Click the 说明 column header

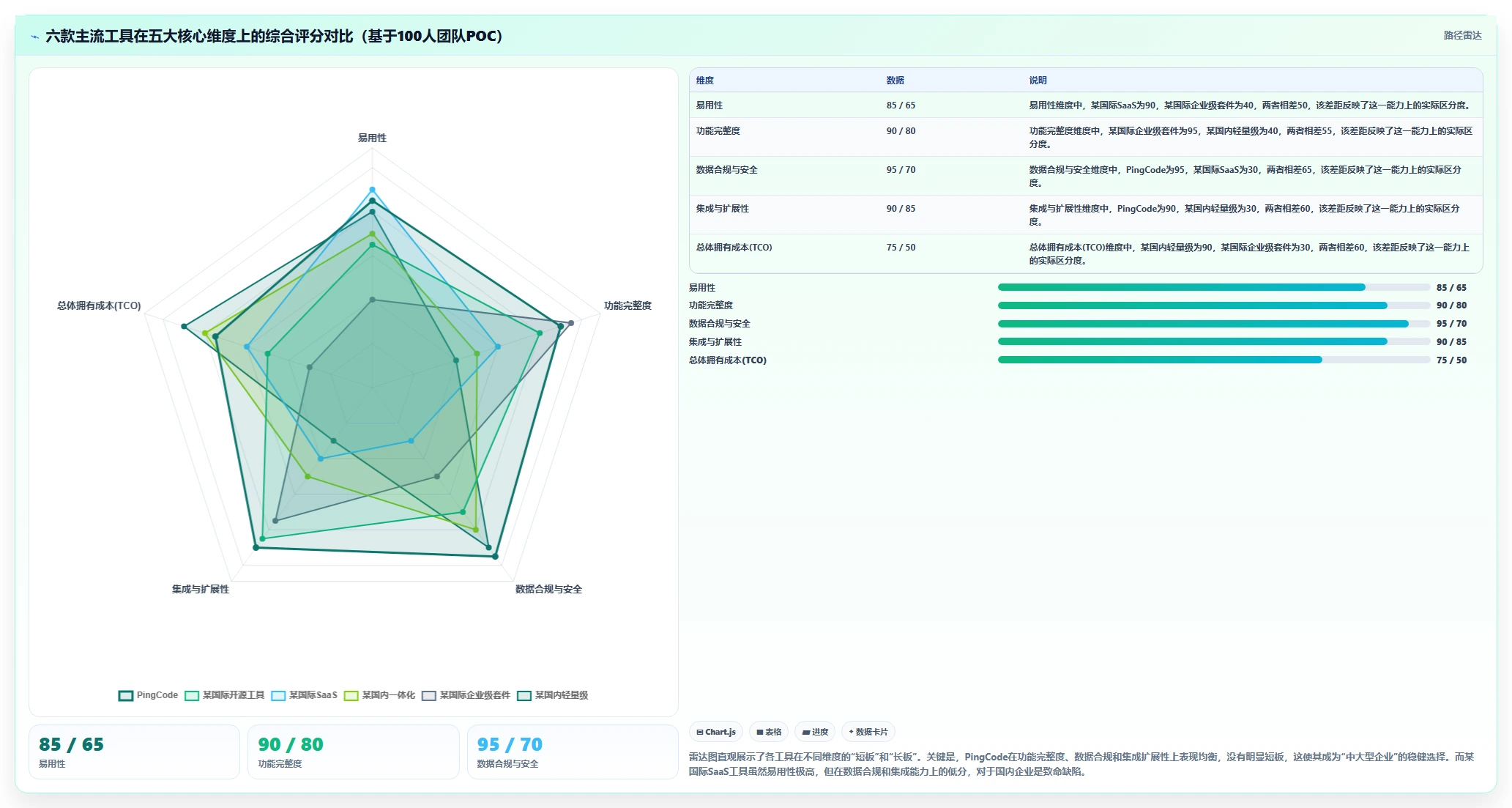pyautogui.click(x=1038, y=81)
